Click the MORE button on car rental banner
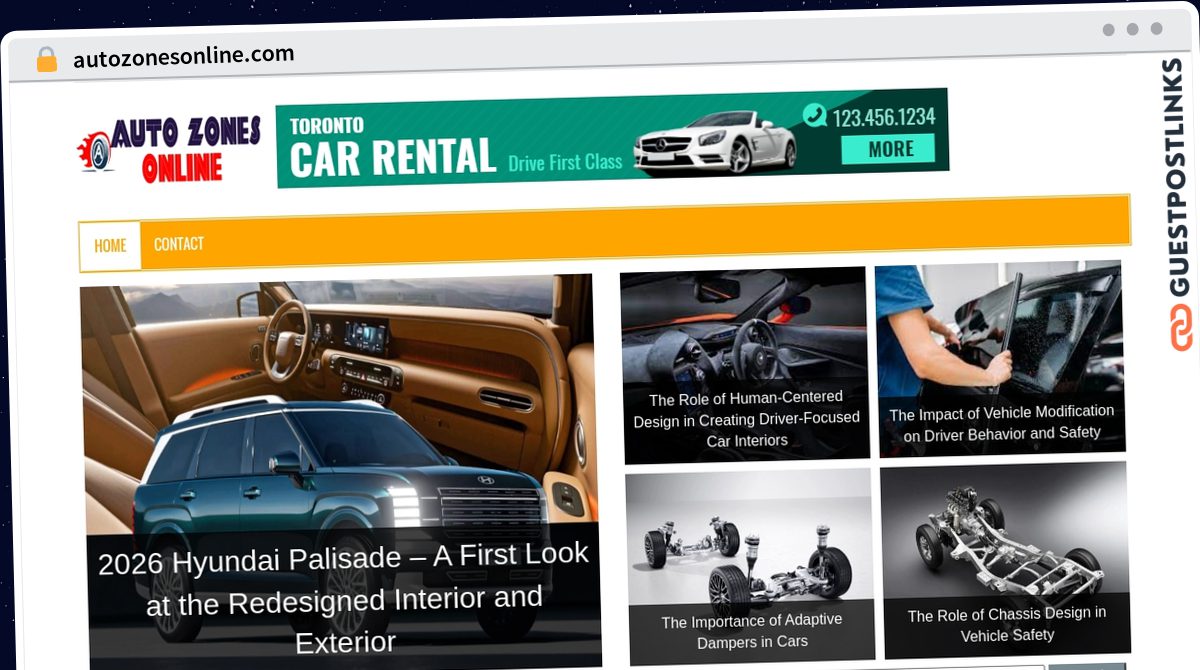 point(889,149)
